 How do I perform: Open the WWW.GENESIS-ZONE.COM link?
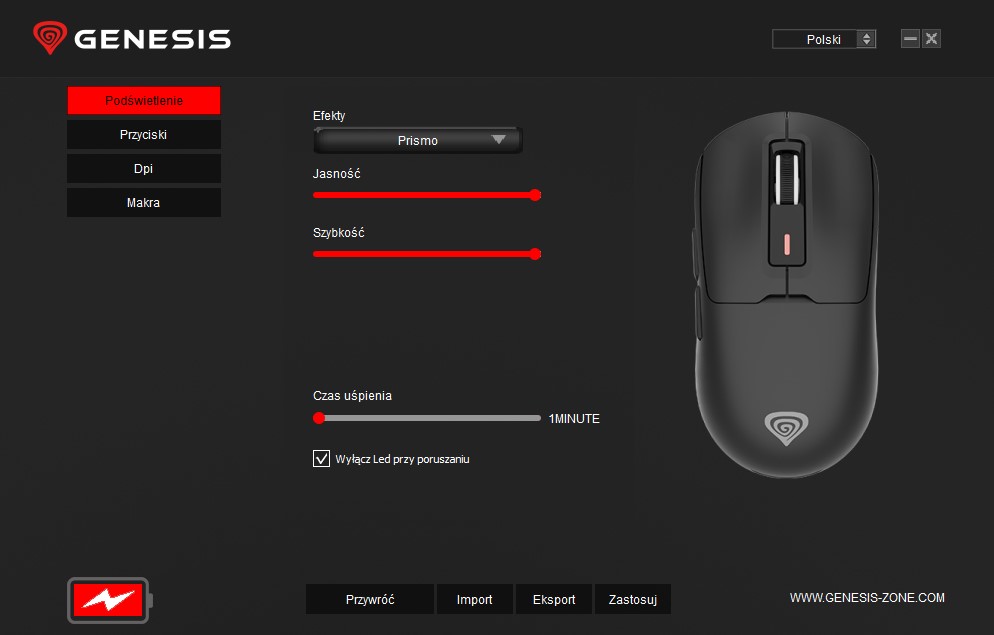tap(867, 598)
